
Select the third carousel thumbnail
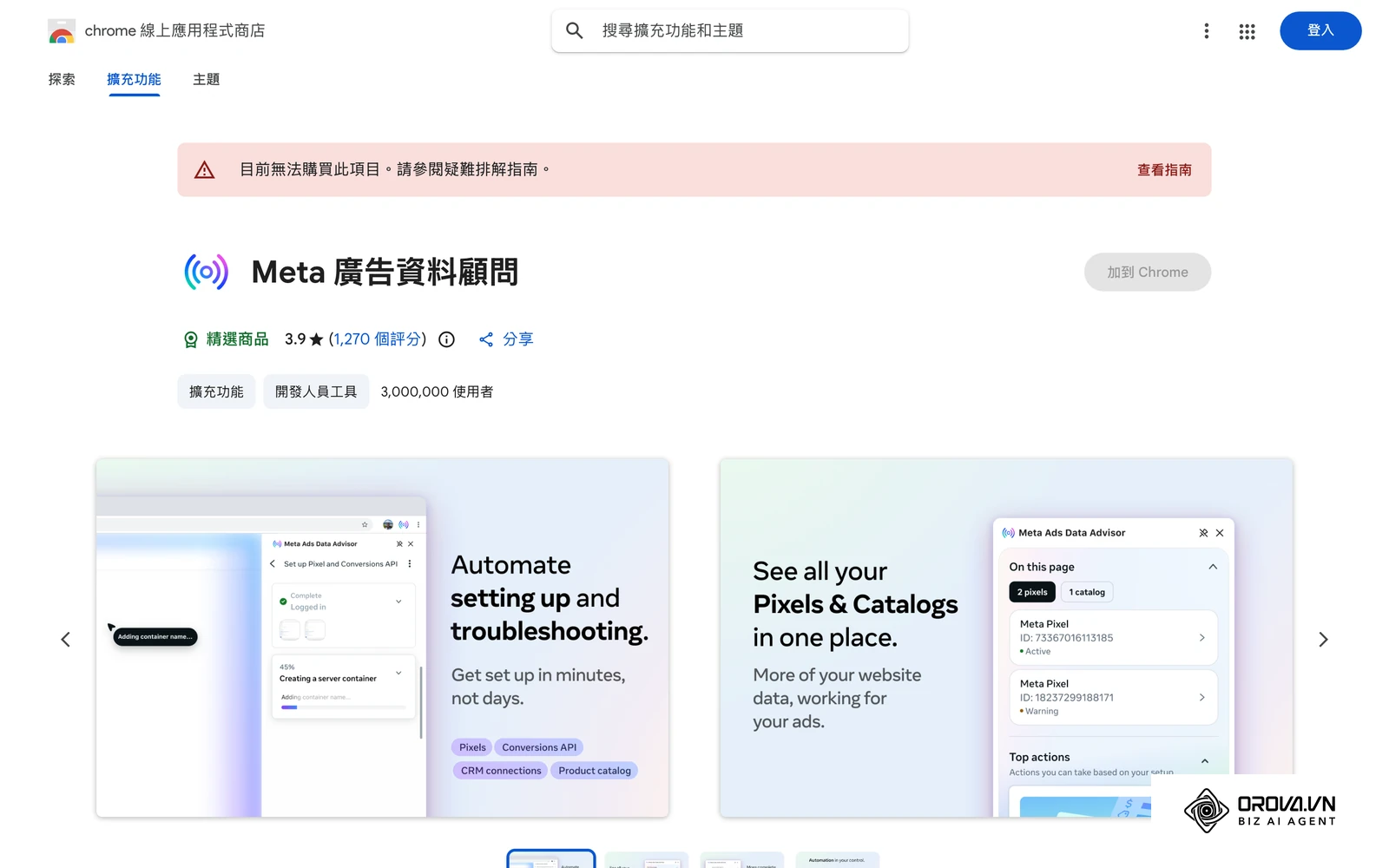point(742,860)
